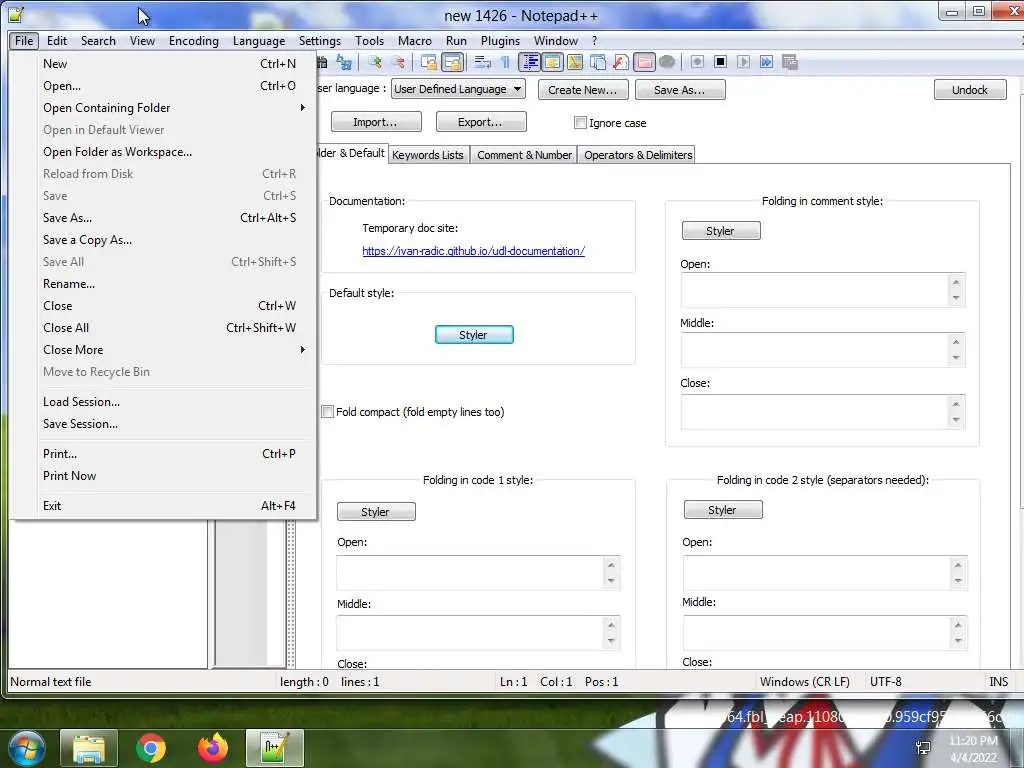Click up arrow of code 2 Open box
The height and width of the screenshot is (768, 1024).
[x=957, y=565]
